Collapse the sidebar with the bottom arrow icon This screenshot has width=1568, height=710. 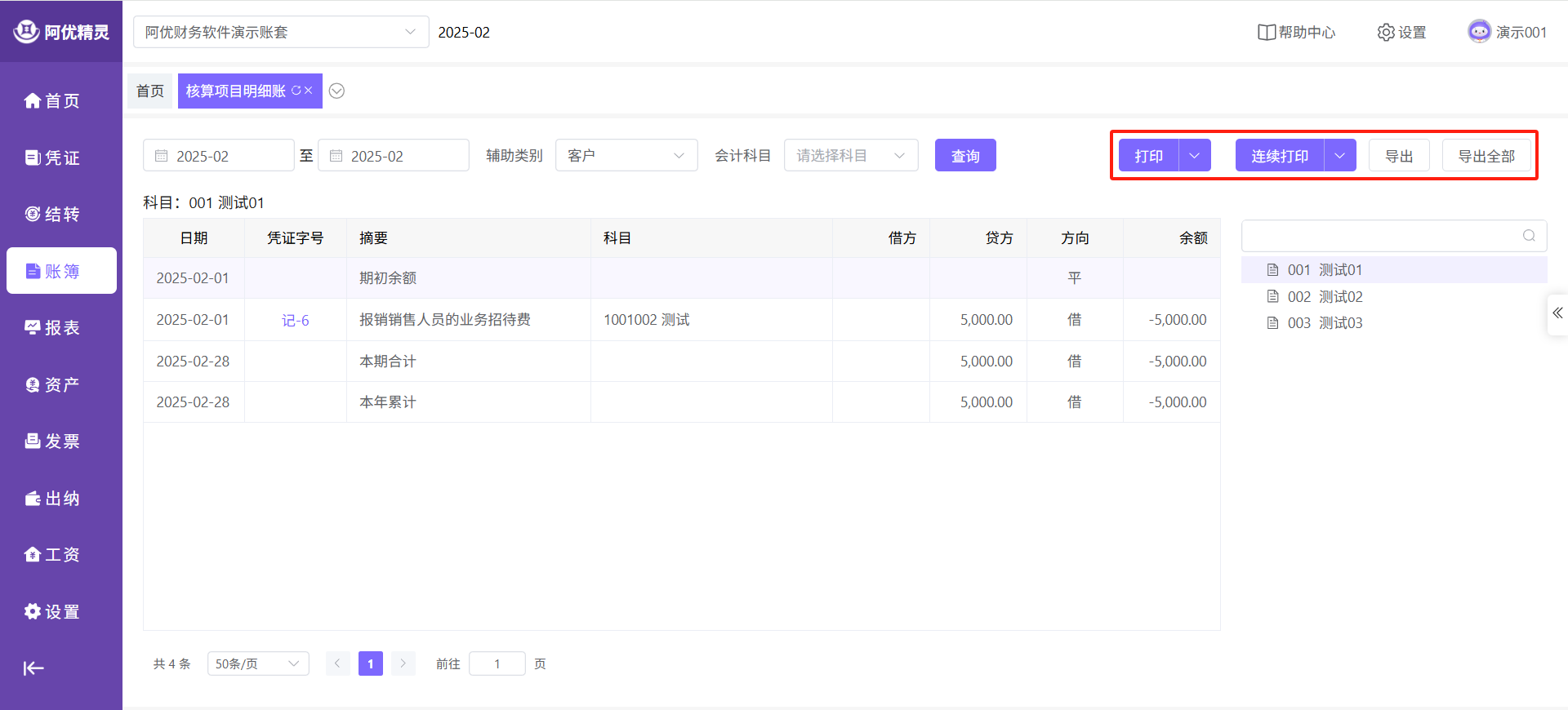[33, 668]
